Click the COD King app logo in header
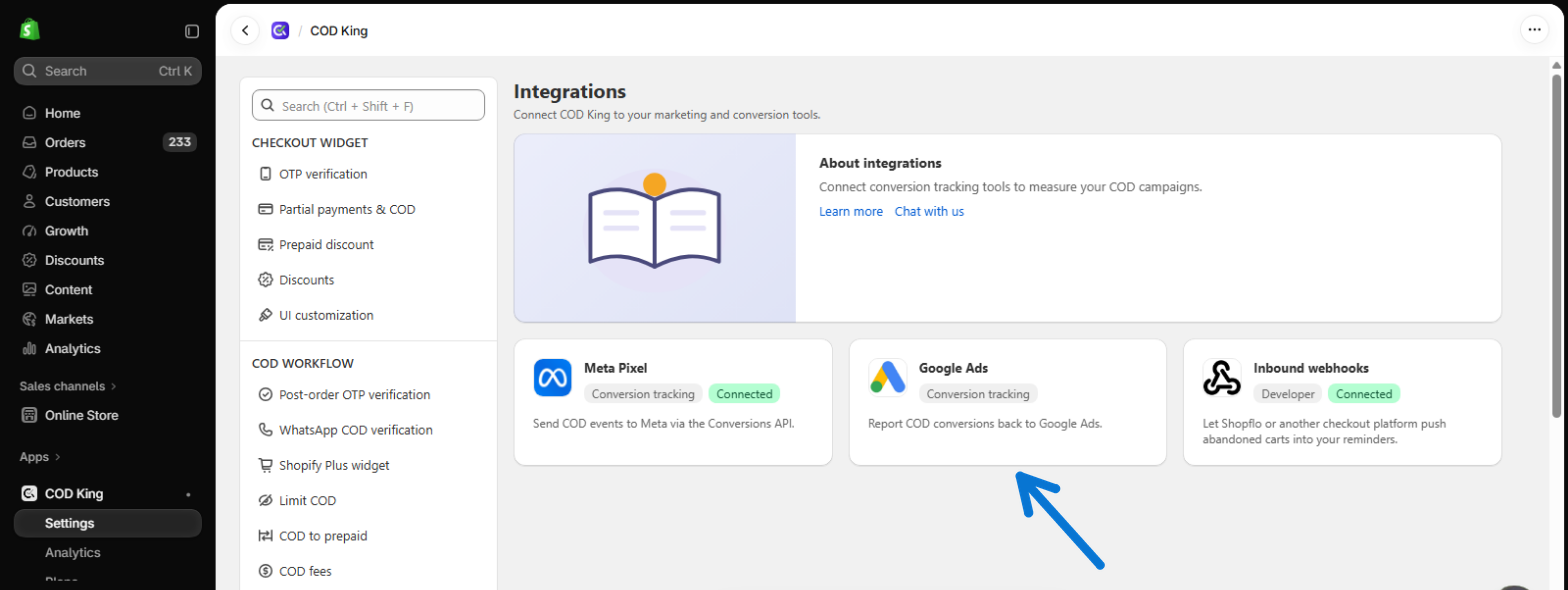Viewport: 1568px width, 590px height. [281, 31]
